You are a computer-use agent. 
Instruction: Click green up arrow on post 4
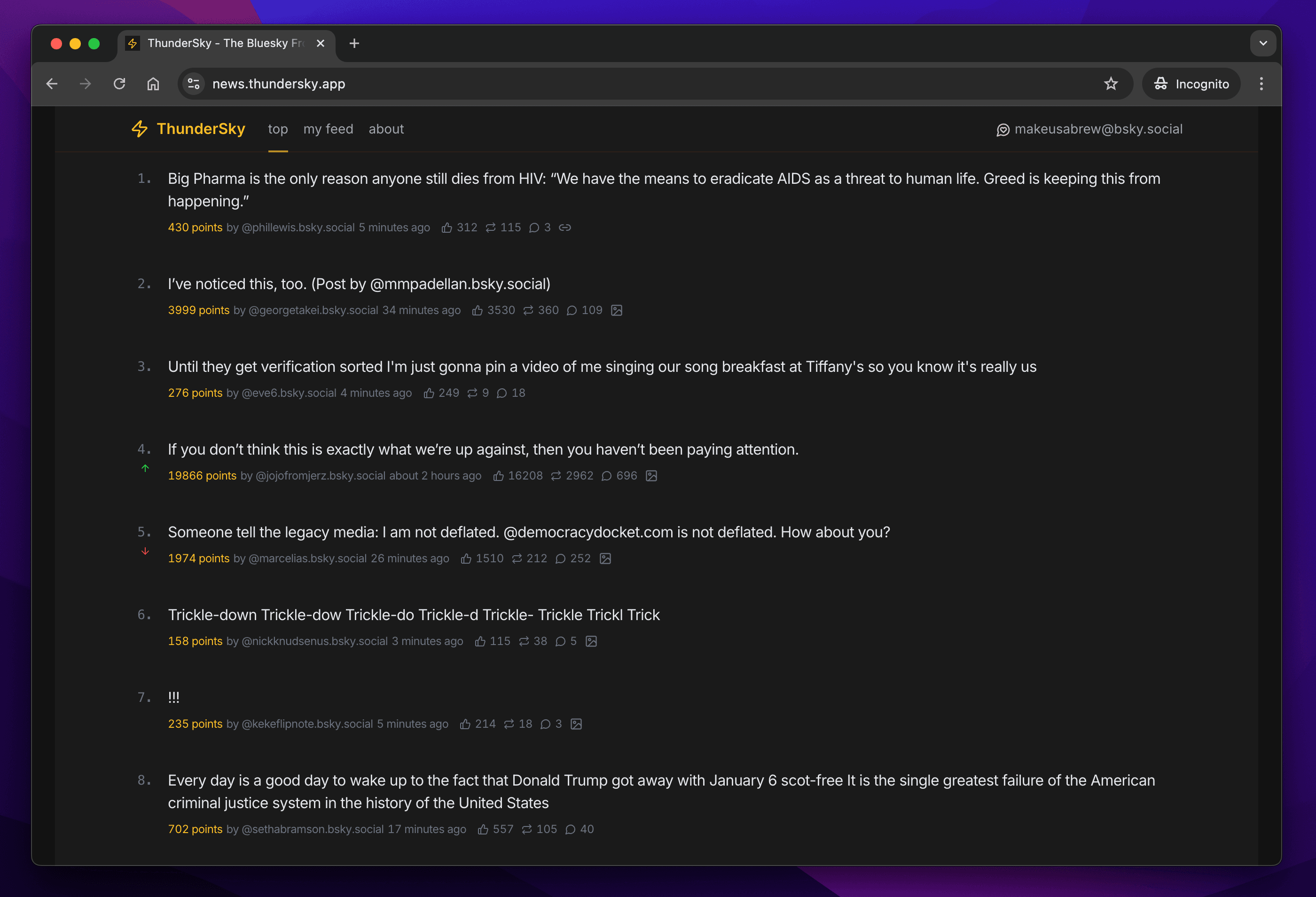click(x=145, y=468)
